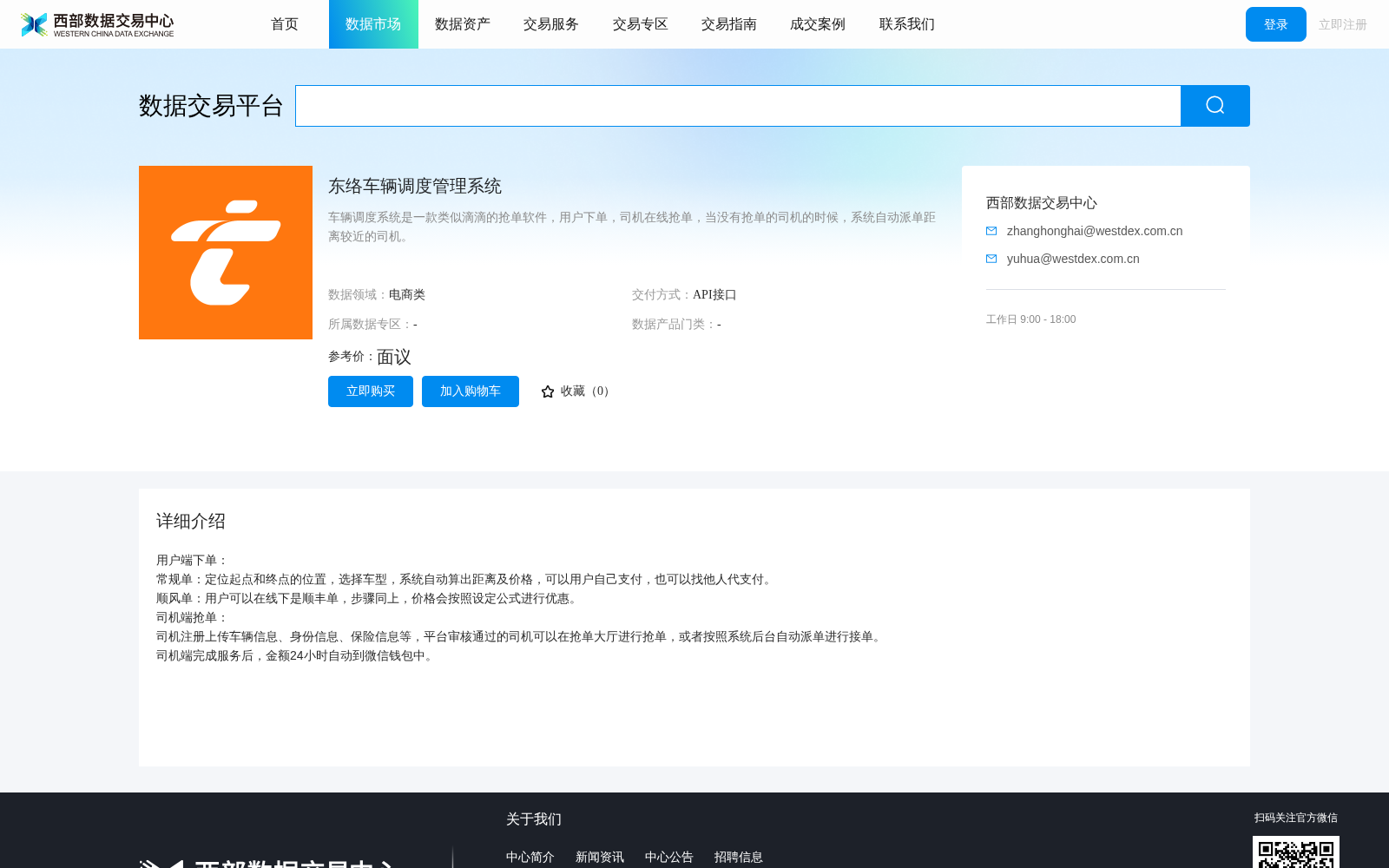
Task: Open the 成交案例 nav item
Action: coord(818,24)
